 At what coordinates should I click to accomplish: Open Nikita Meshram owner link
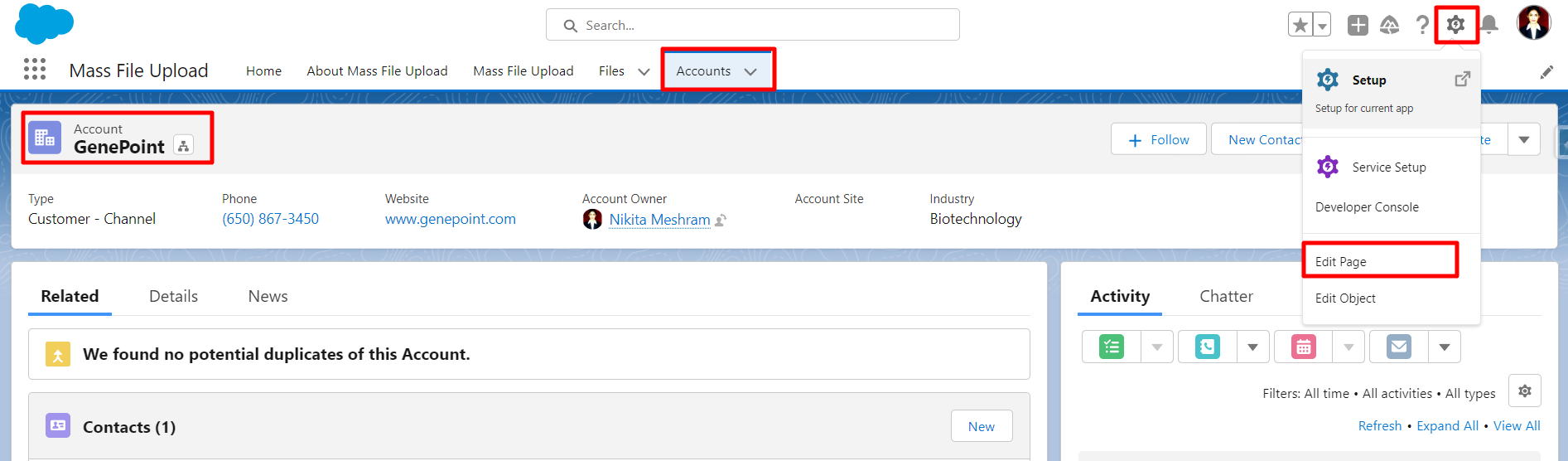[x=659, y=220]
